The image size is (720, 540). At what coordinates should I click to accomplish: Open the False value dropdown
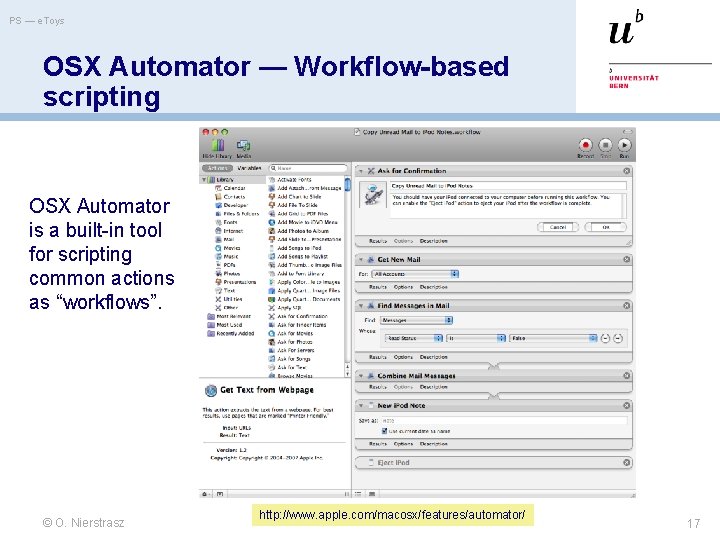553,338
